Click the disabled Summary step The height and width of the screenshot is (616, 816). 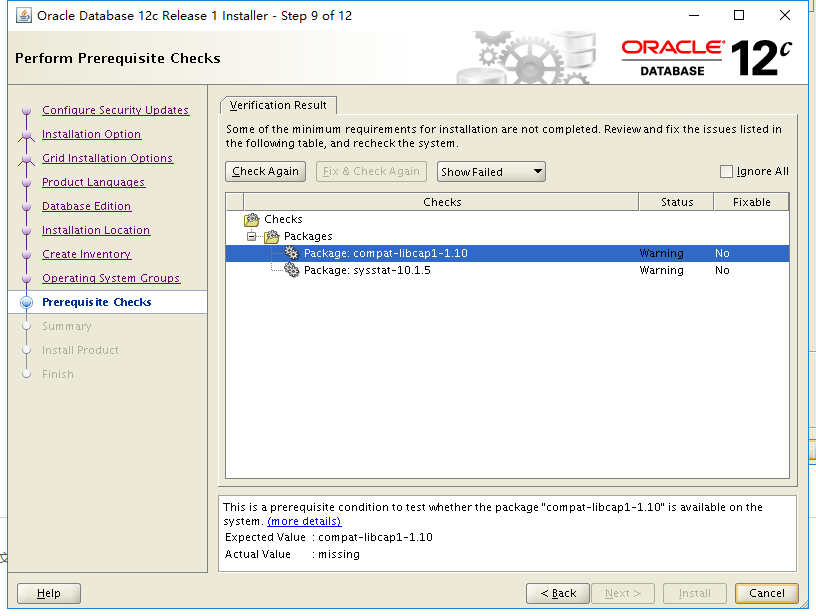(x=67, y=326)
